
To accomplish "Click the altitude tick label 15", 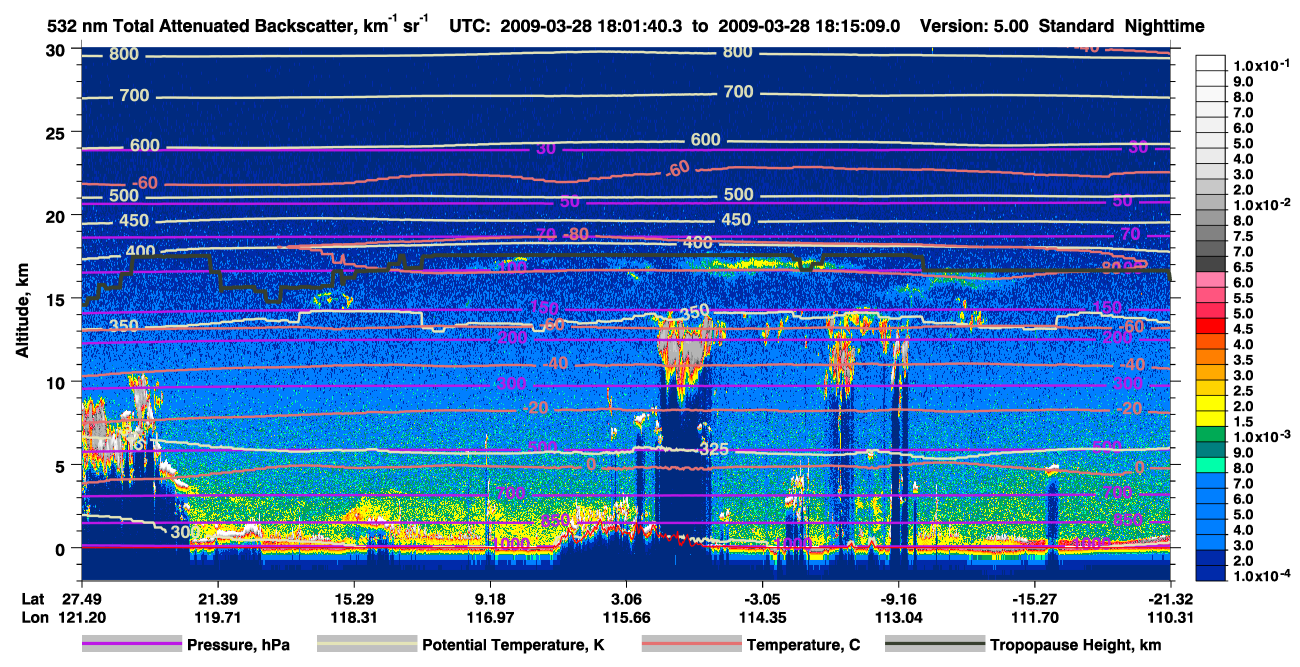I will click(58, 299).
